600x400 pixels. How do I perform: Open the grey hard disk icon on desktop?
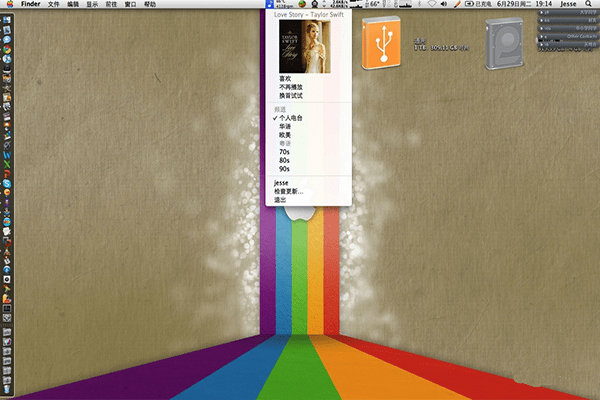[x=504, y=44]
